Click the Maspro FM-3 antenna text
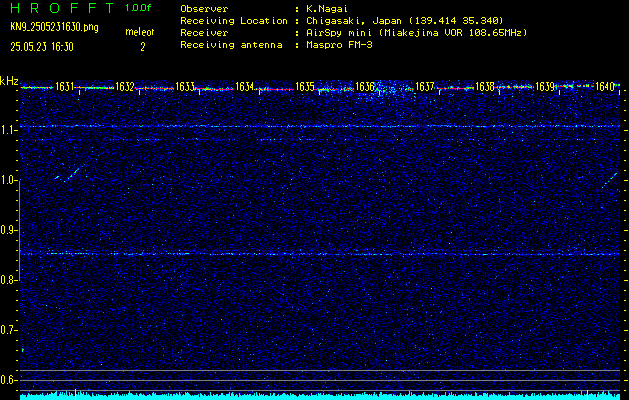This screenshot has width=629, height=400. [x=339, y=45]
